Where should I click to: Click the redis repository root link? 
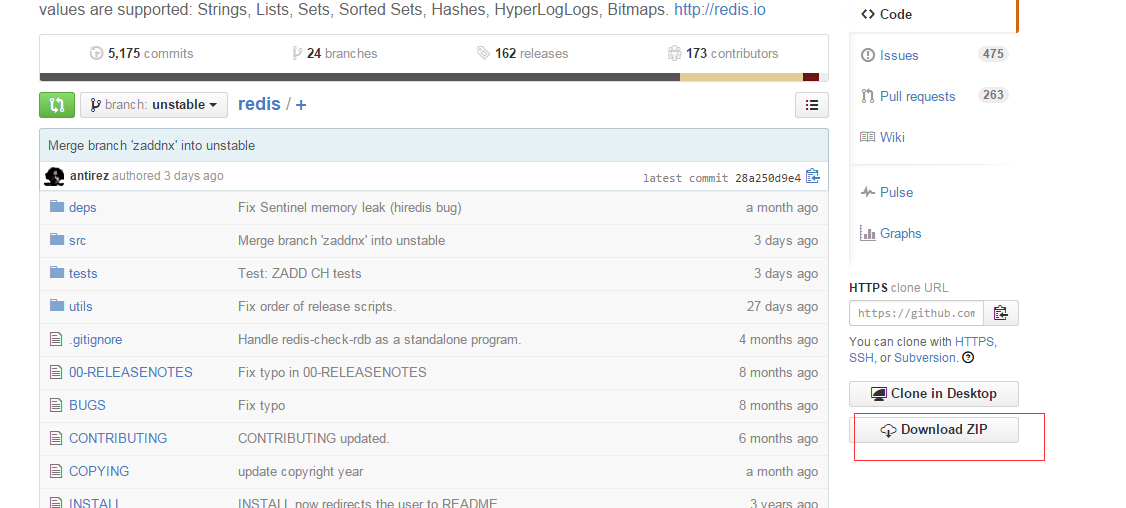(259, 104)
